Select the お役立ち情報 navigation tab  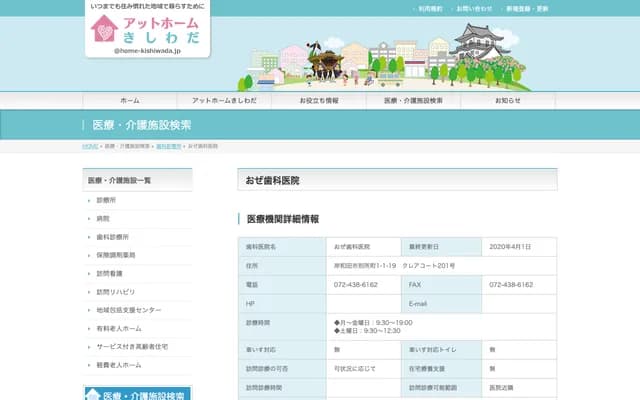319,101
